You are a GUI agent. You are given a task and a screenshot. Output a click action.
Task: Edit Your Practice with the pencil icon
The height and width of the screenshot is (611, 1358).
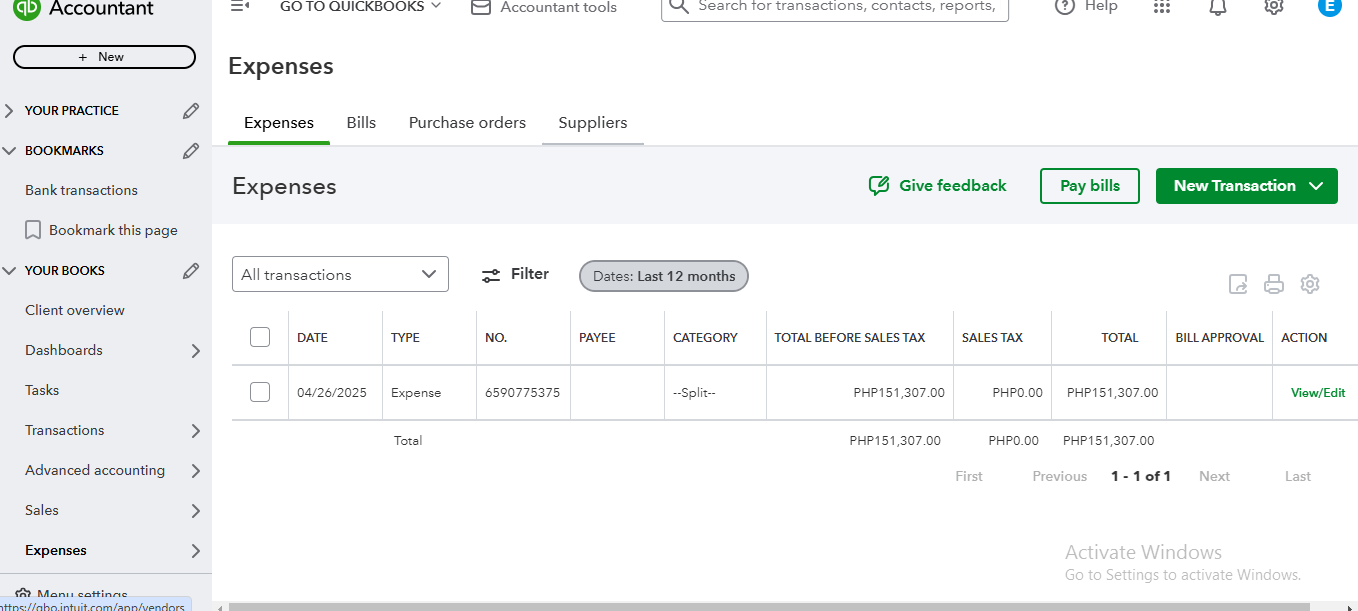coord(191,111)
